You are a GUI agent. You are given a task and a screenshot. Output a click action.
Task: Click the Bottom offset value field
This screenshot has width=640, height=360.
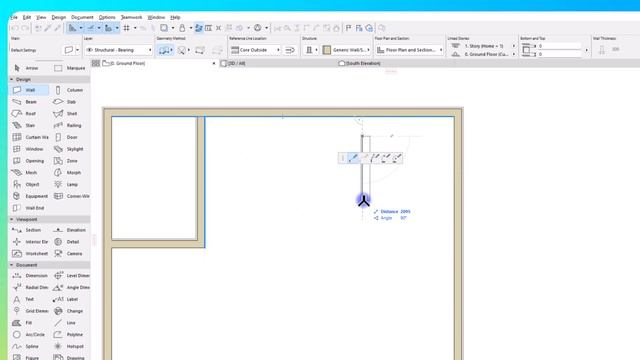click(x=560, y=54)
